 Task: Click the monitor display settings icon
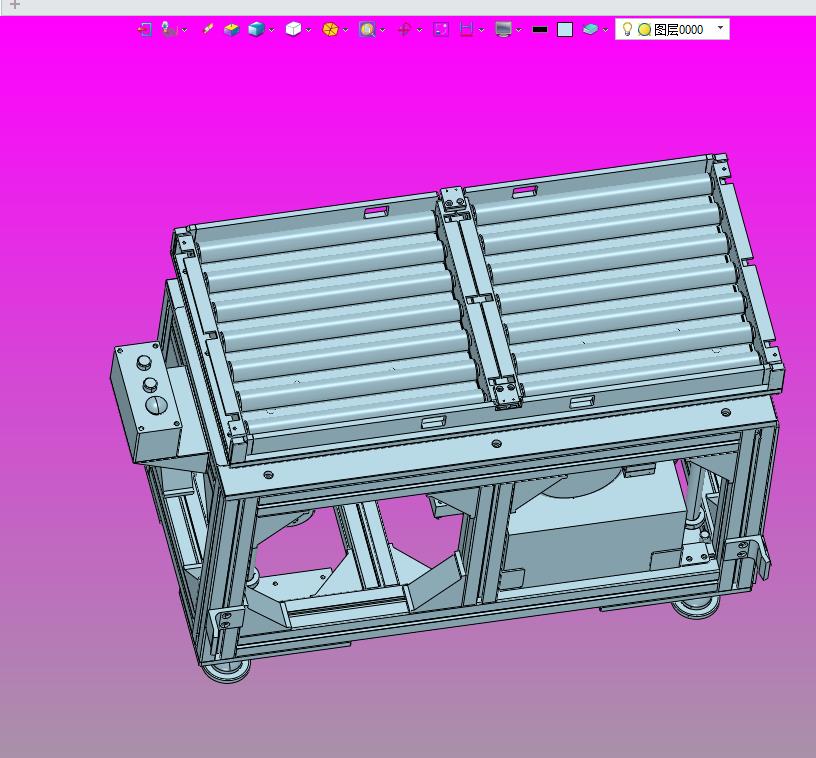click(x=503, y=30)
